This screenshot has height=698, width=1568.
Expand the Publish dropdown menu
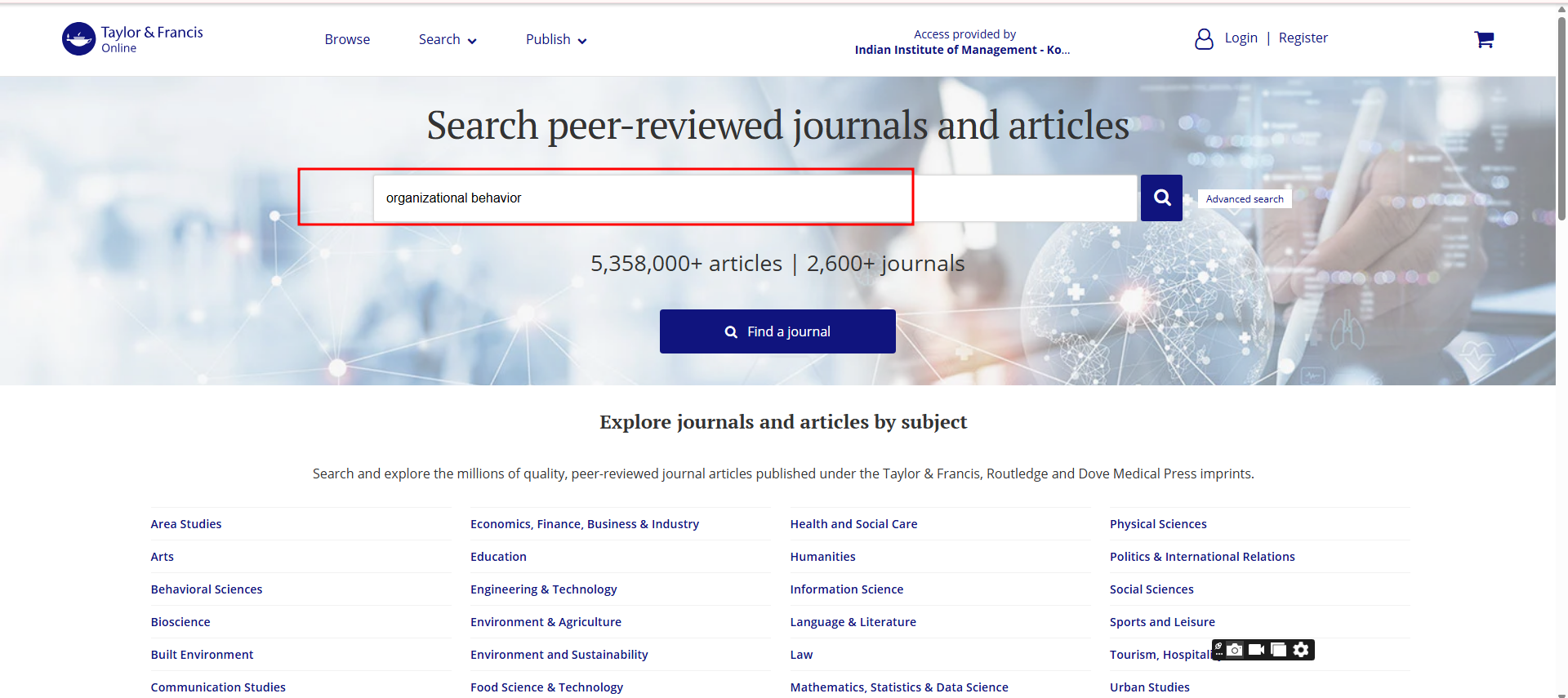[555, 39]
